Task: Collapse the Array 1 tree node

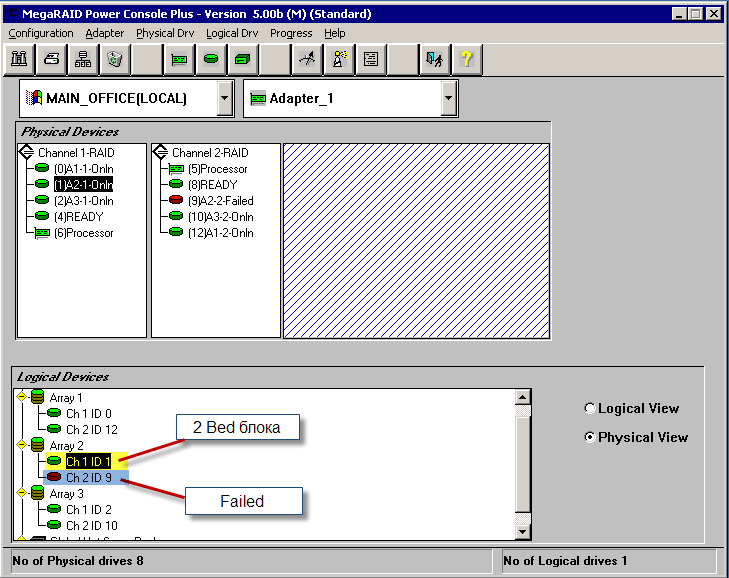Action: (22, 397)
